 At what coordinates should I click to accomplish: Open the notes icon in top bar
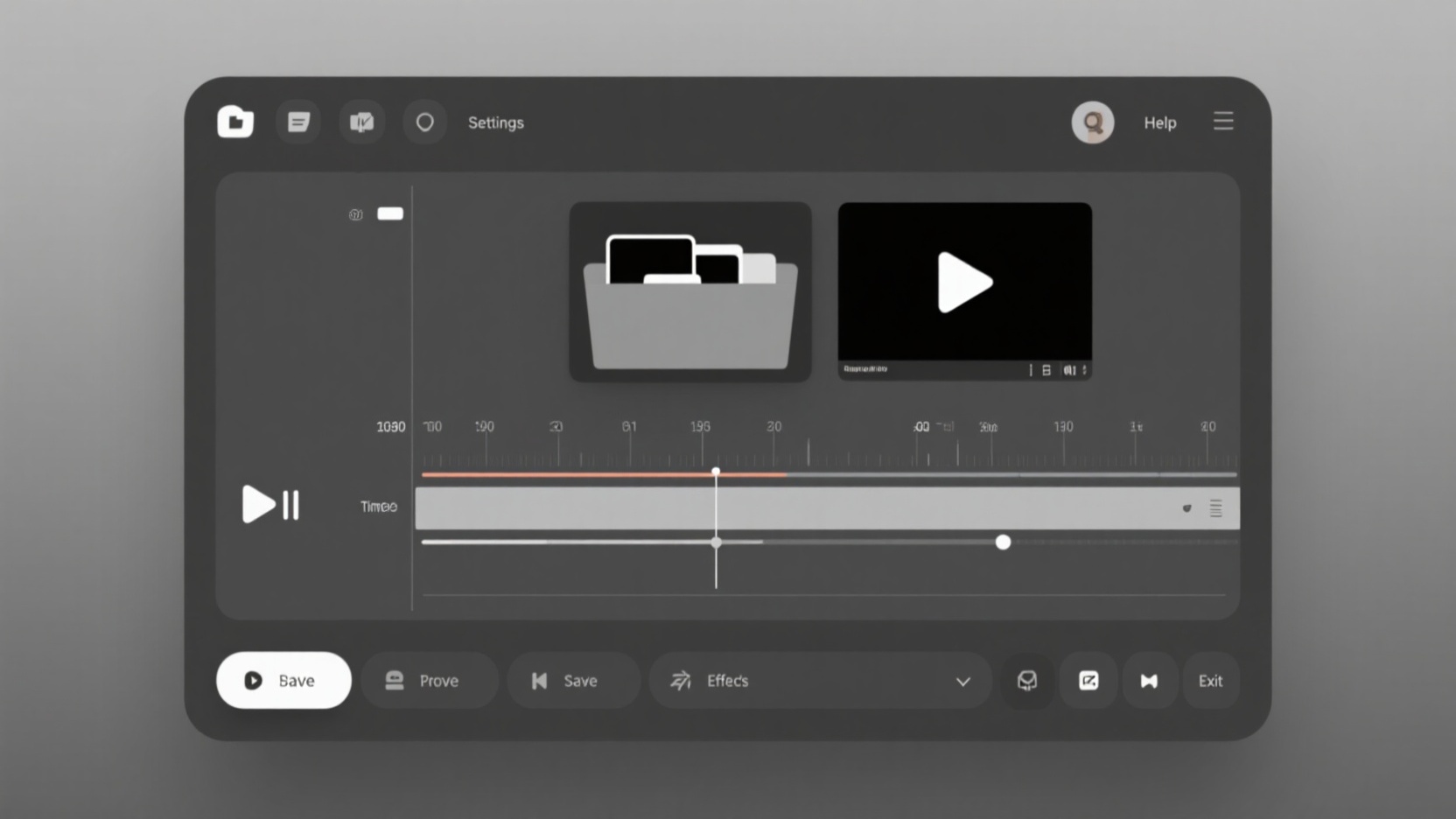(x=298, y=122)
